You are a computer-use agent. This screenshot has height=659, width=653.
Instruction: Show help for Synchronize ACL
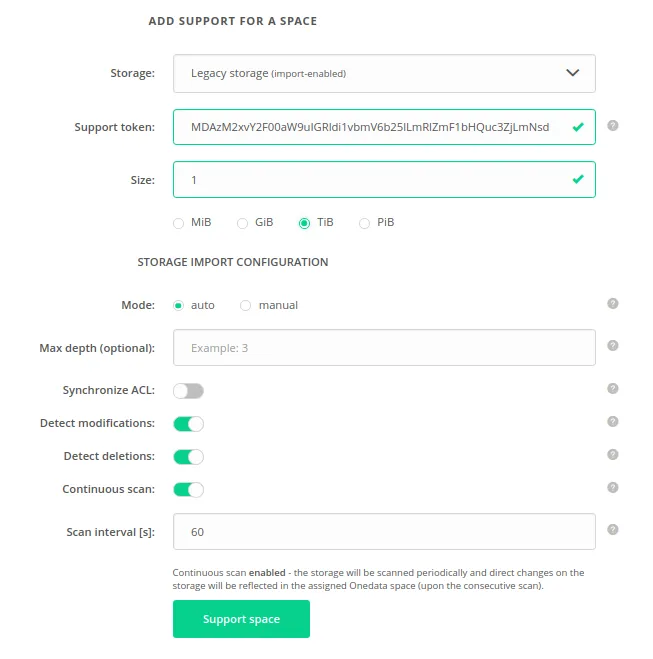coord(613,389)
